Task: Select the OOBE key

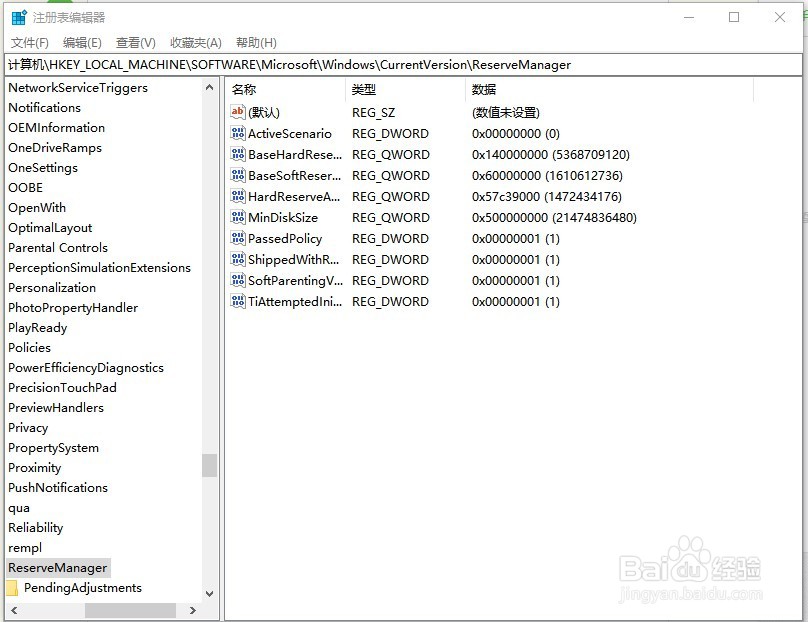Action: click(25, 188)
